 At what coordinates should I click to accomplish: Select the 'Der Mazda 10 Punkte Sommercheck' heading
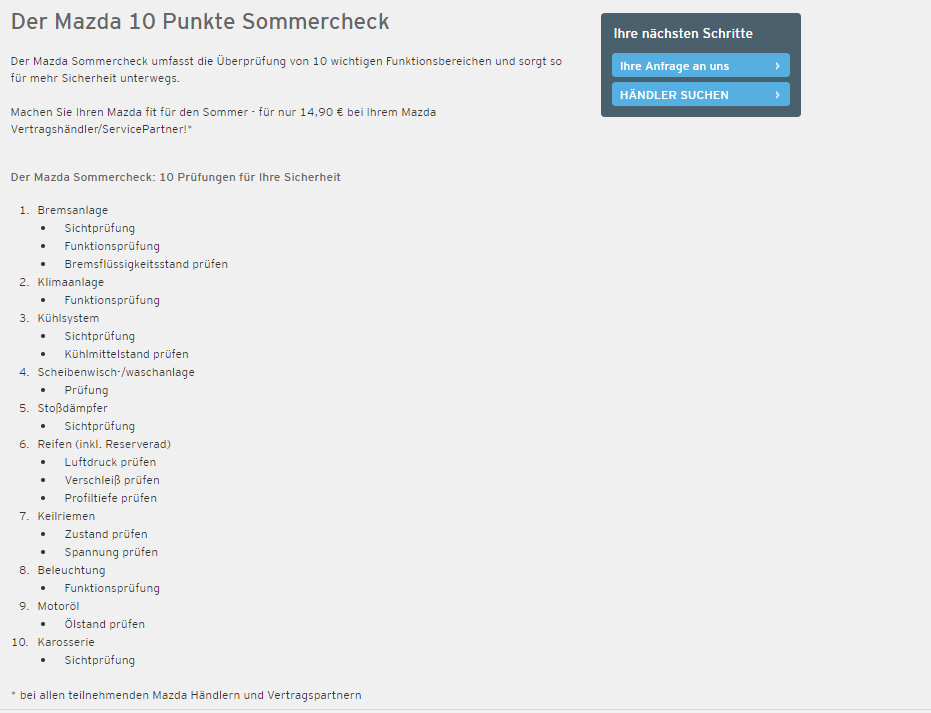click(200, 21)
